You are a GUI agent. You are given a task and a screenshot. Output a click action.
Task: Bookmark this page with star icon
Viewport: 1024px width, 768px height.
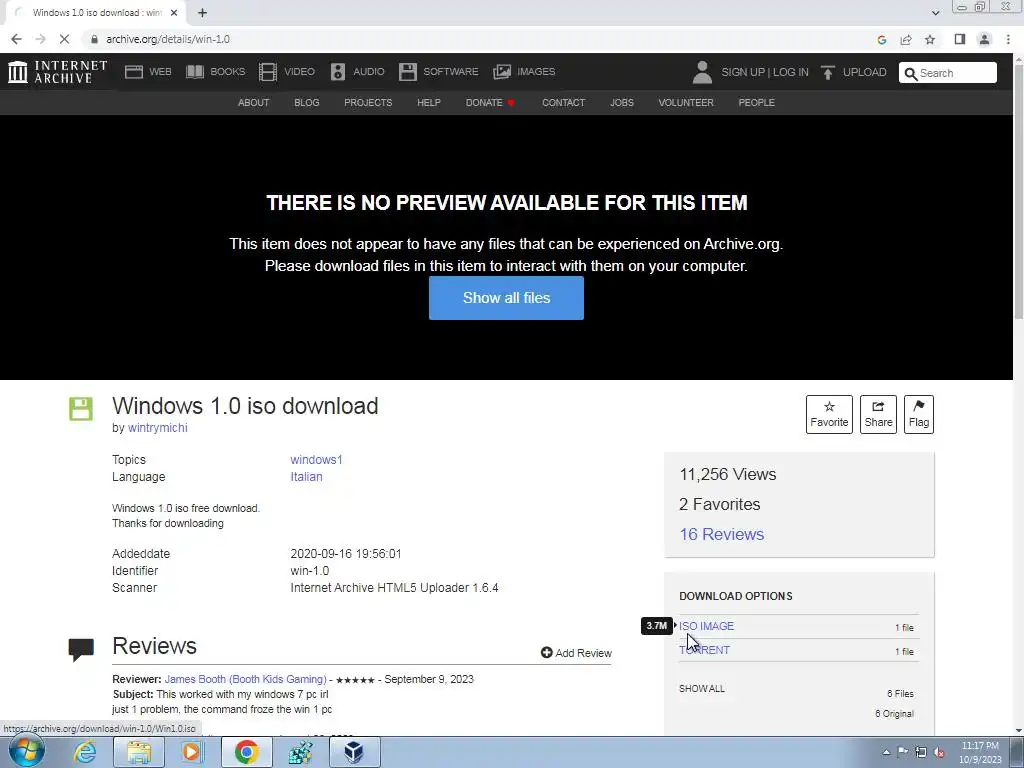tap(930, 40)
